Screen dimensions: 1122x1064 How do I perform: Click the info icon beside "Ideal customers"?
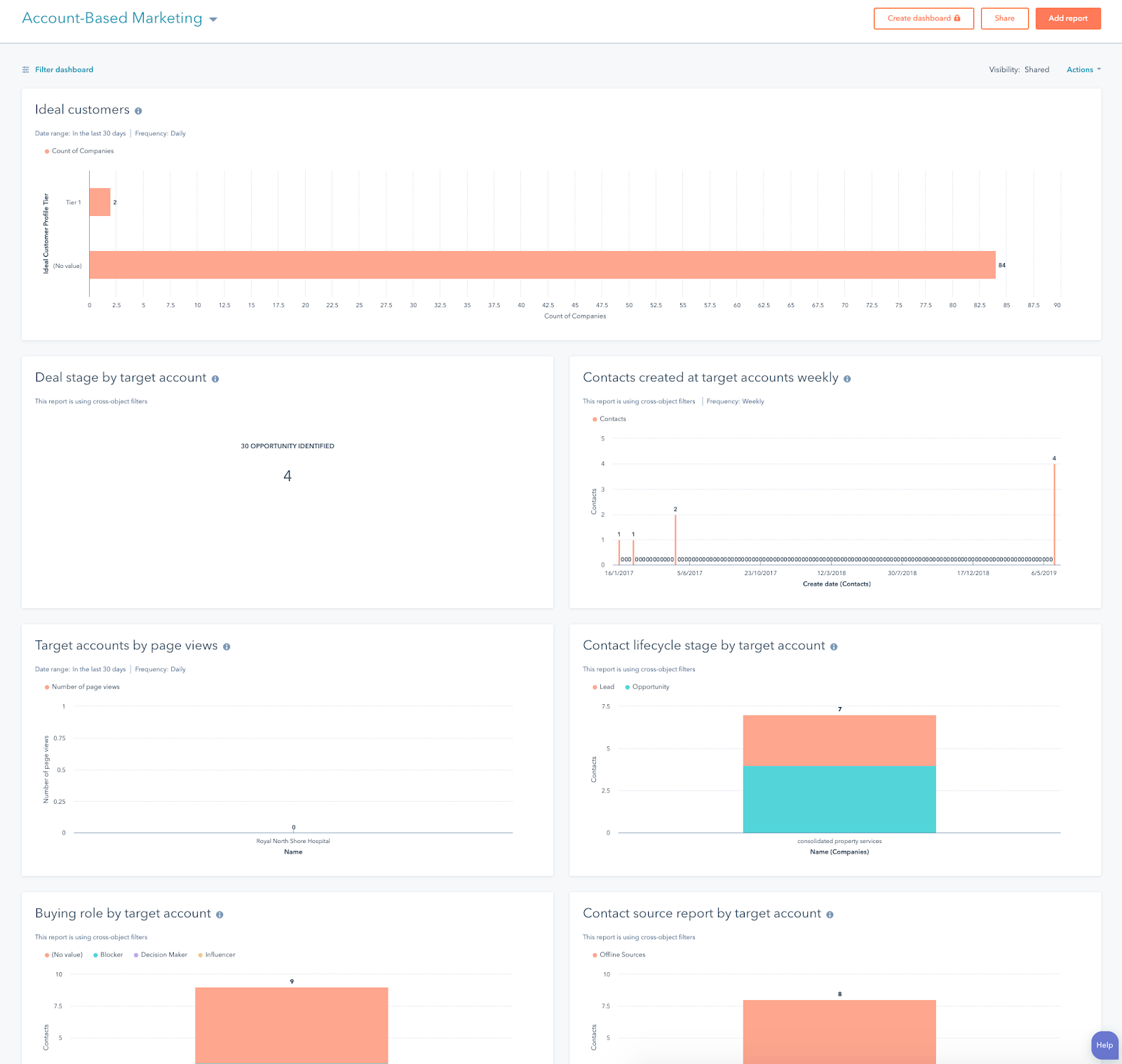coord(137,110)
